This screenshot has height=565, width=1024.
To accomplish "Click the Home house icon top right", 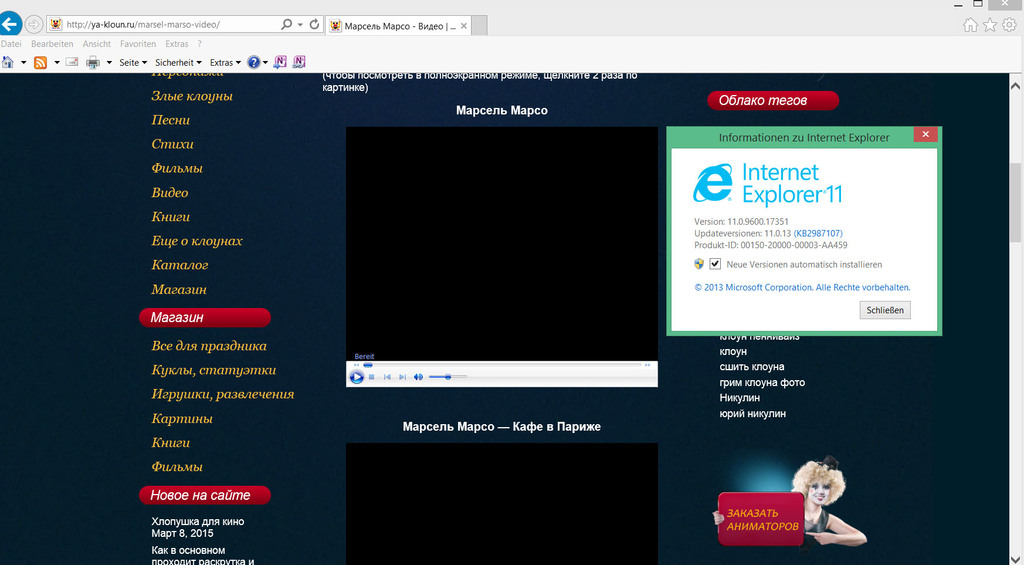I will coord(970,25).
